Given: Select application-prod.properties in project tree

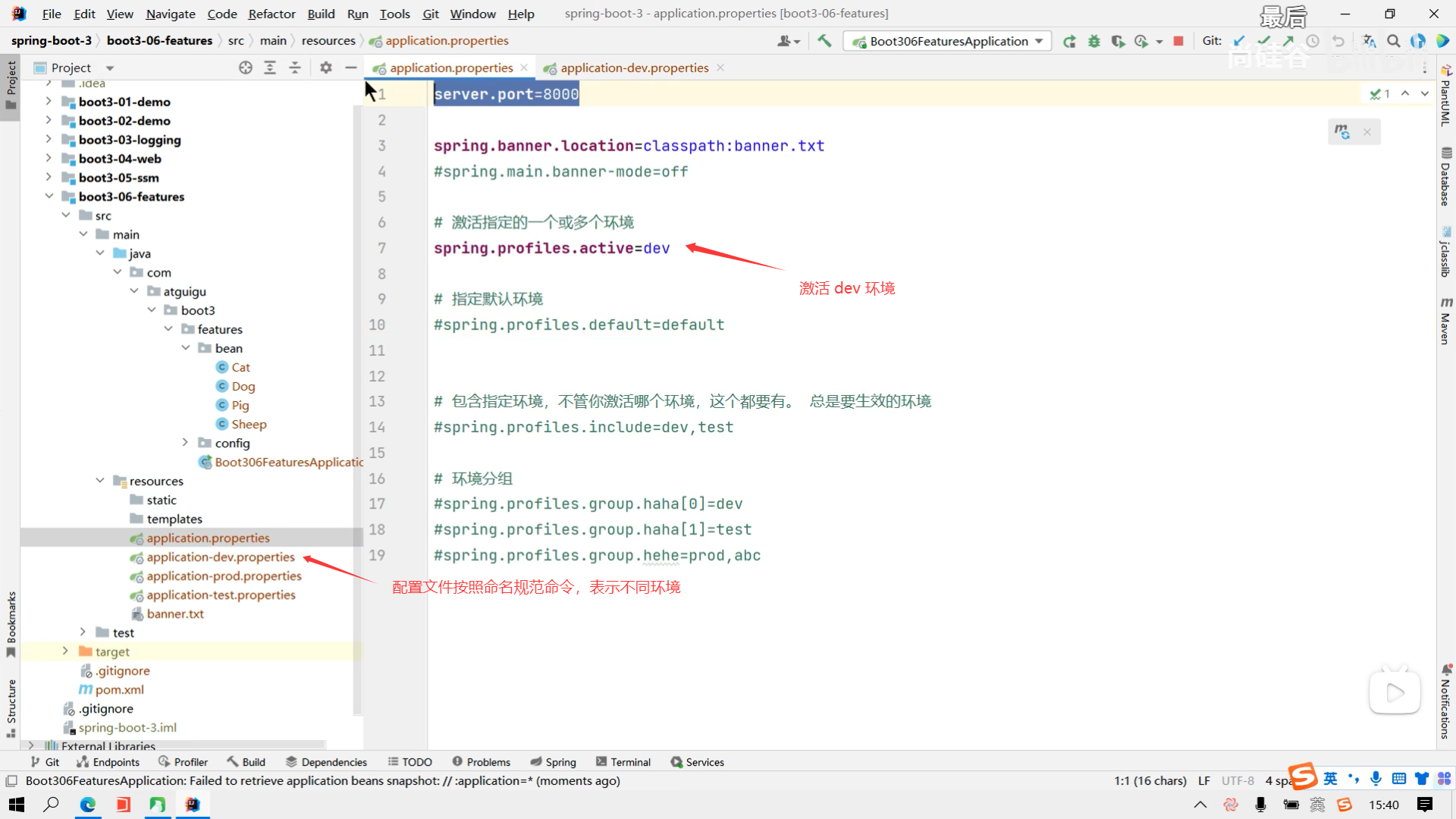Looking at the screenshot, I should (224, 576).
